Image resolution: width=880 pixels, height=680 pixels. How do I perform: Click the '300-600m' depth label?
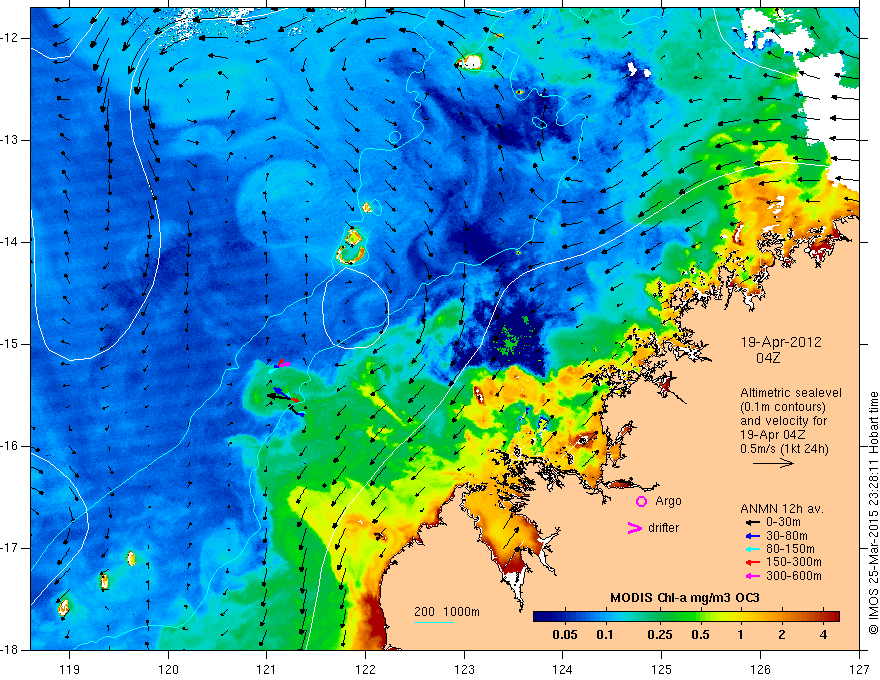tap(794, 576)
